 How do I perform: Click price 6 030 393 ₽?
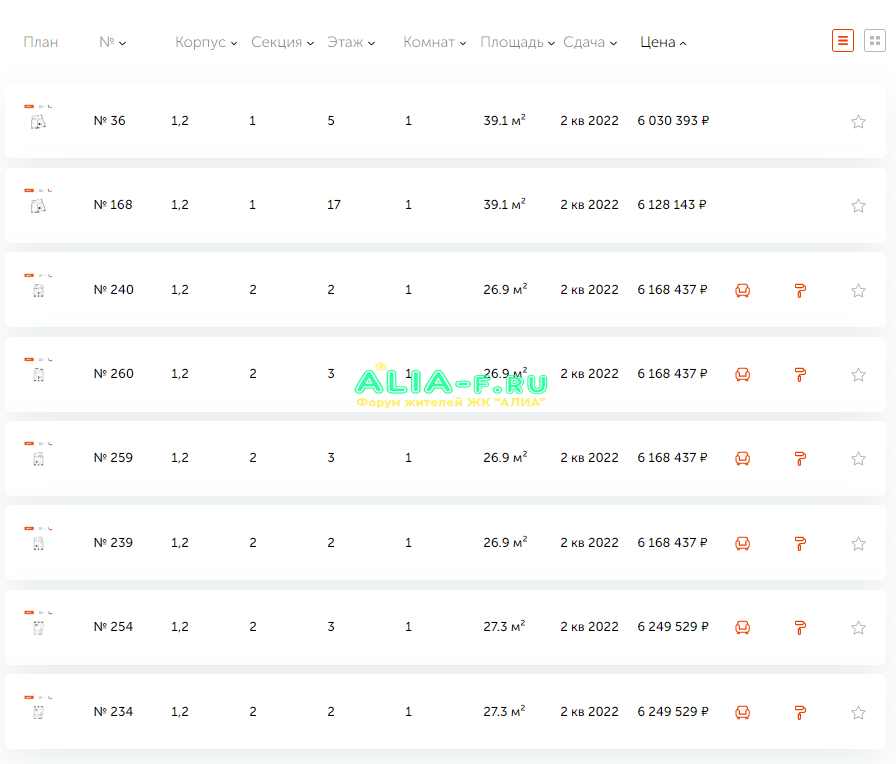coord(673,121)
